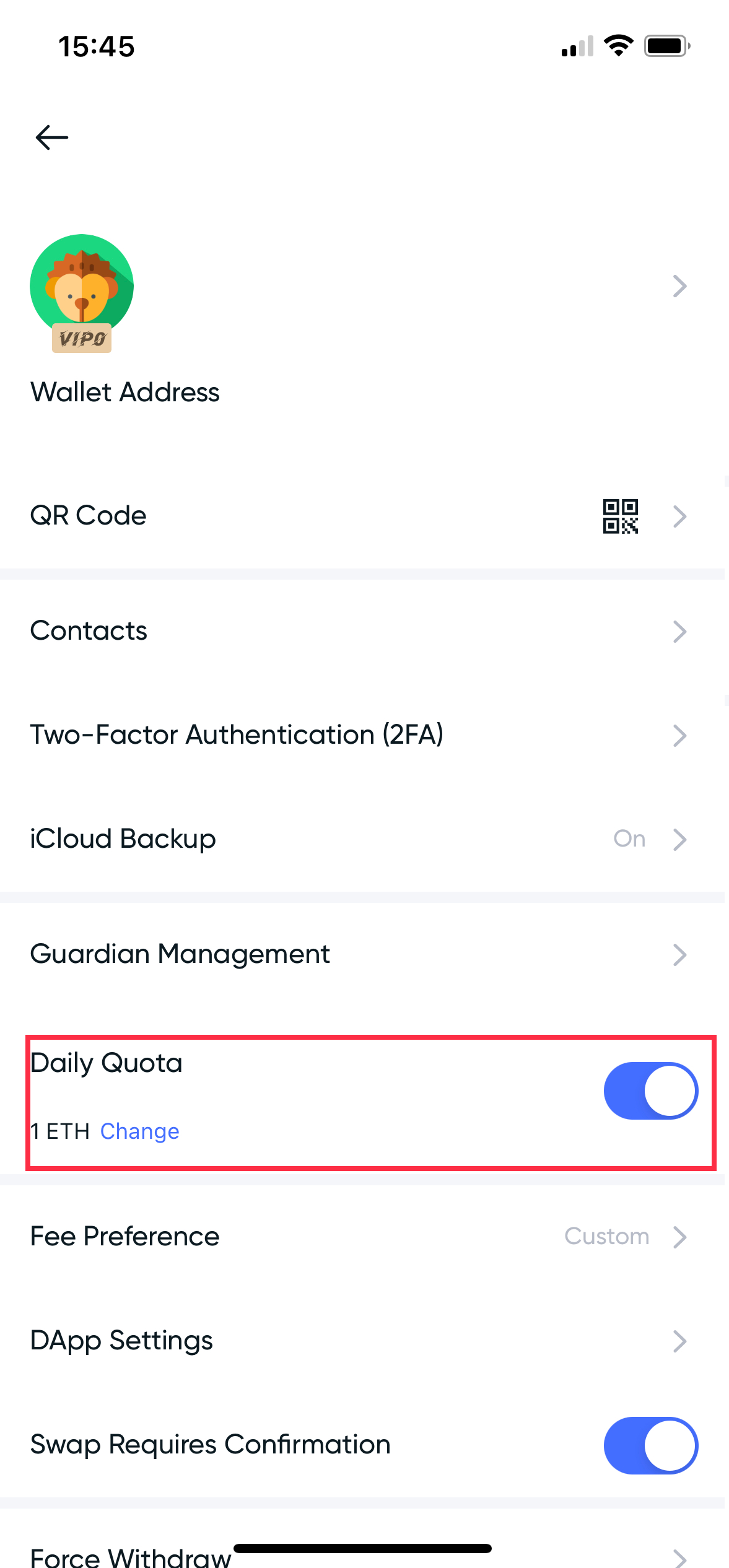
Task: Open Two-Factor Authentication (2FA) settings
Action: click(x=237, y=735)
